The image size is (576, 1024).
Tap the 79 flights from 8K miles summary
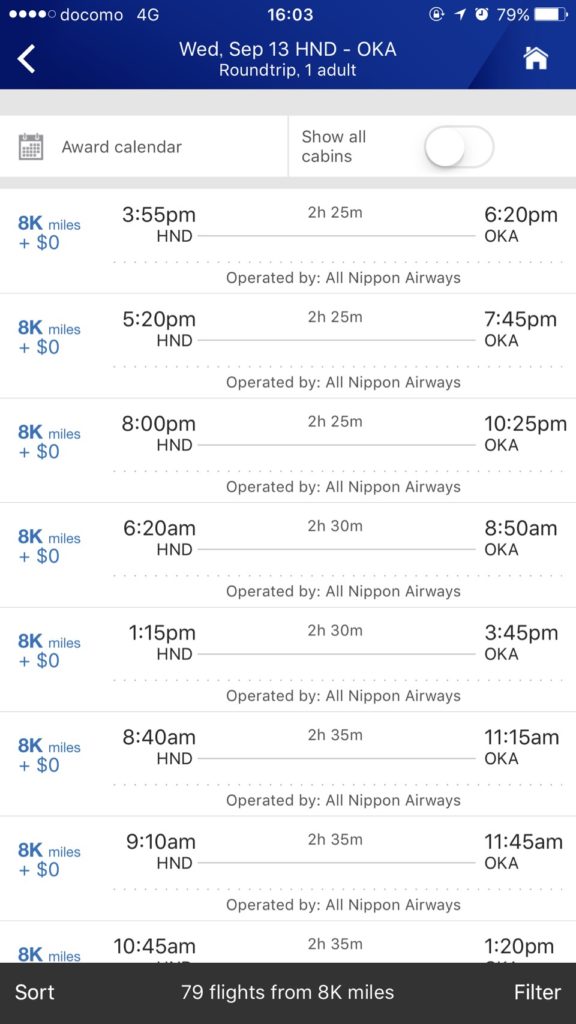(x=287, y=992)
